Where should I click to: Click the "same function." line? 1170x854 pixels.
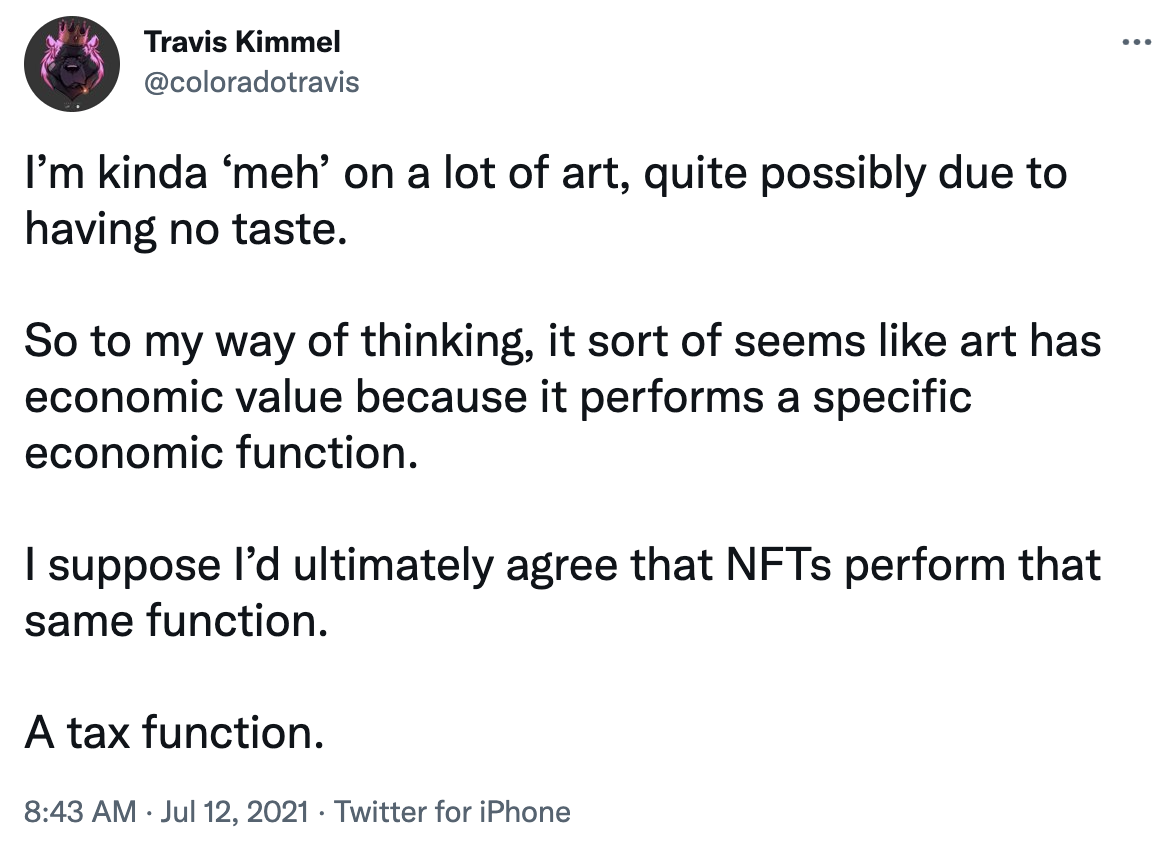point(176,621)
